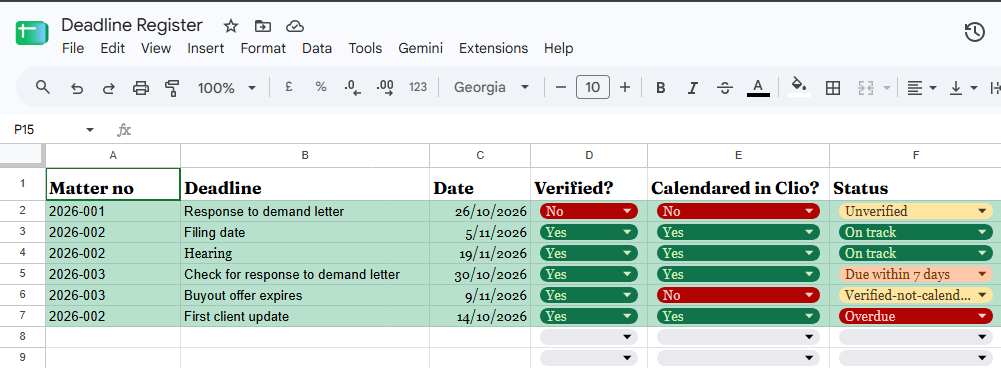Open version history clock icon

tap(974, 32)
